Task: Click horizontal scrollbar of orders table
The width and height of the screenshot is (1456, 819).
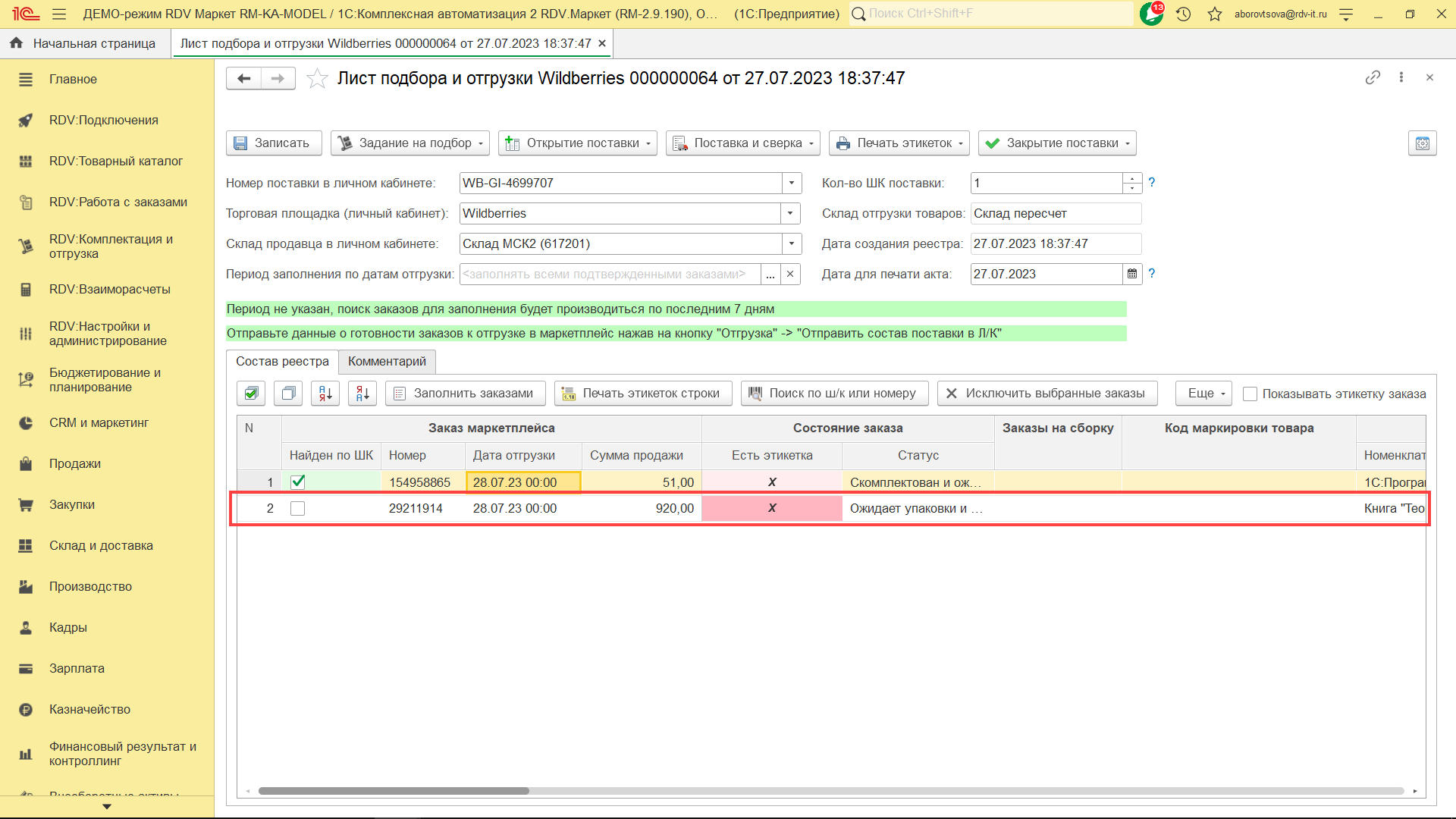Action: click(394, 791)
